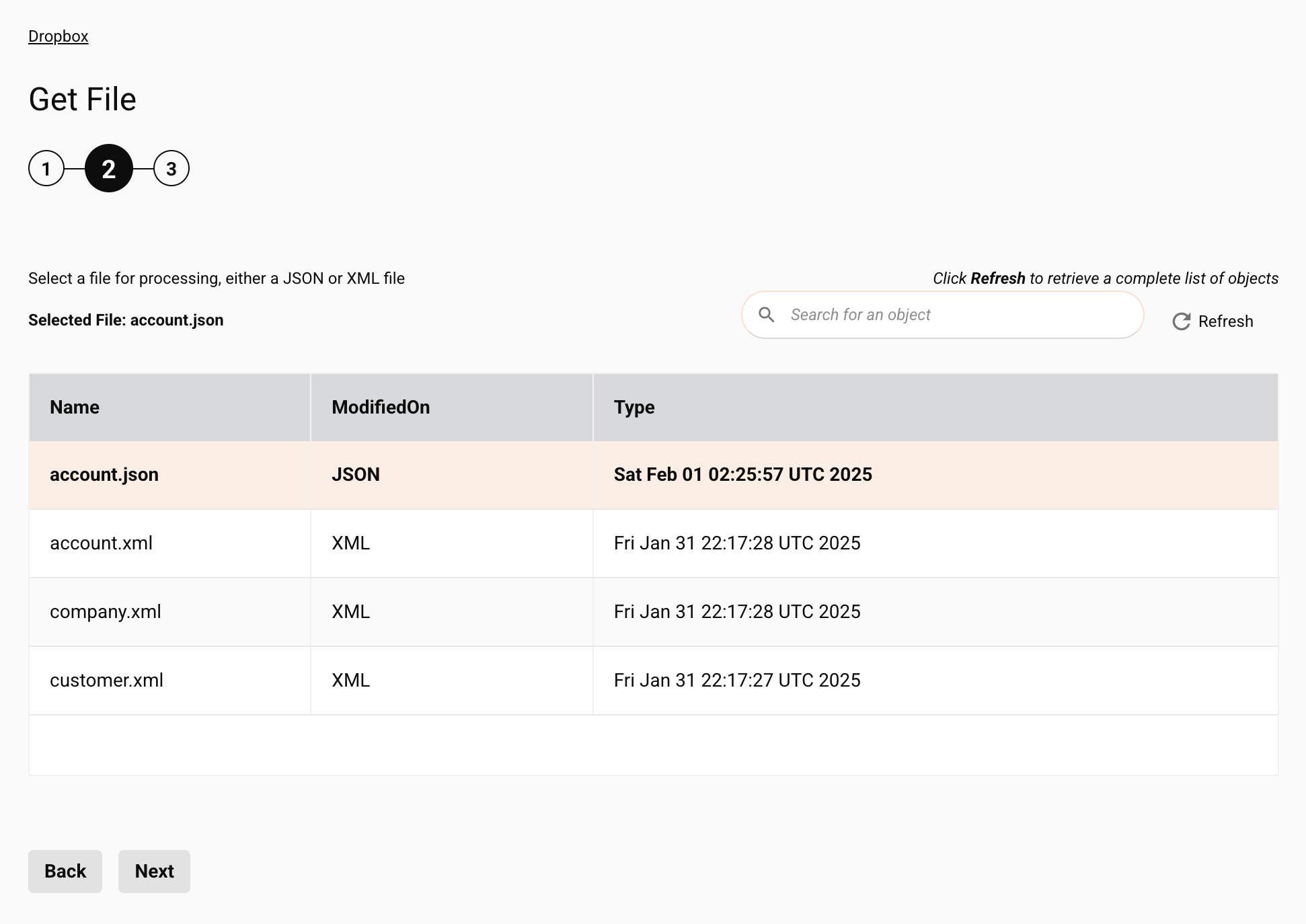The image size is (1306, 924).
Task: Click the Back button
Action: (x=65, y=872)
